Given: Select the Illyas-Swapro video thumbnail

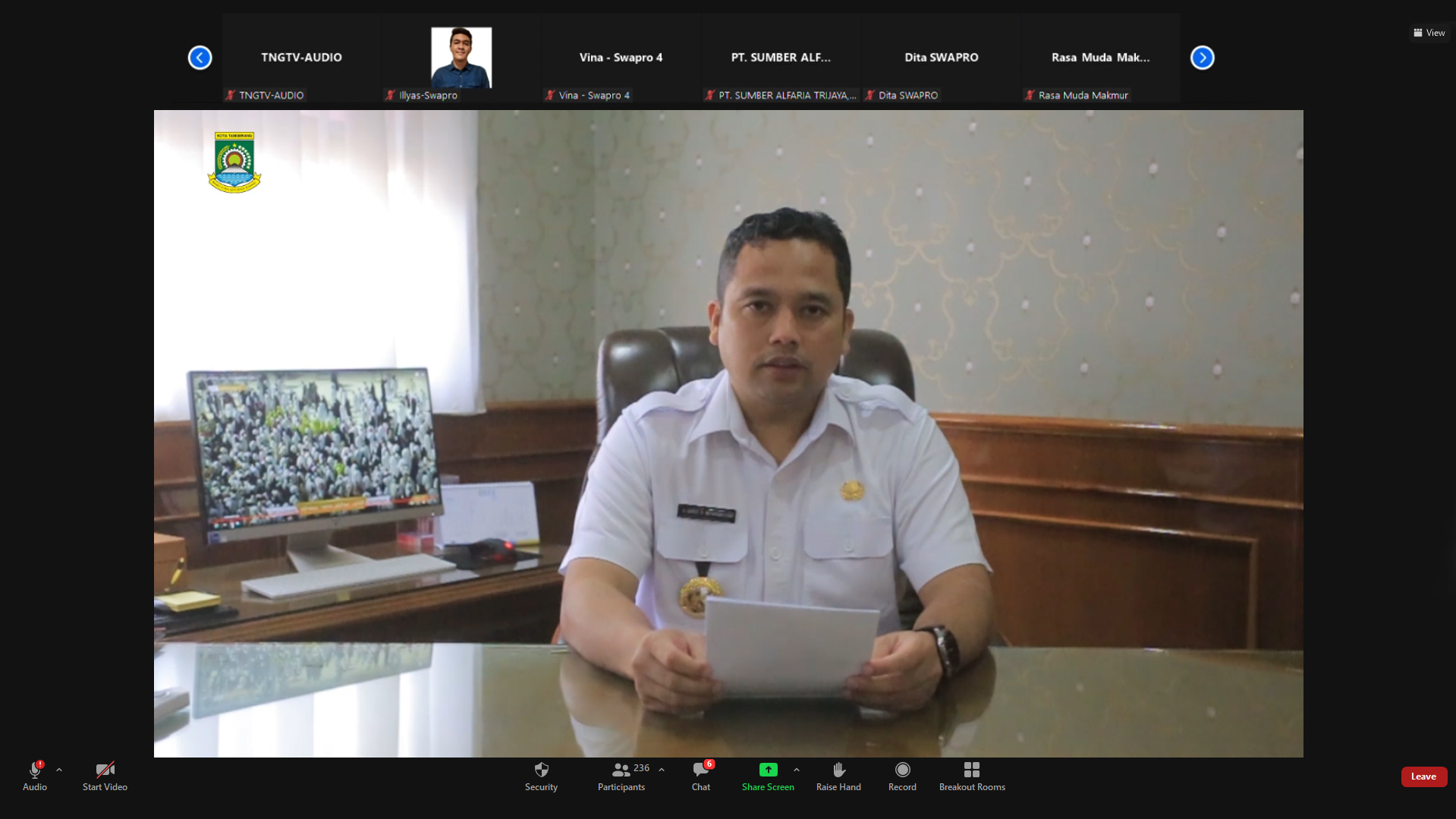Looking at the screenshot, I should (x=461, y=58).
